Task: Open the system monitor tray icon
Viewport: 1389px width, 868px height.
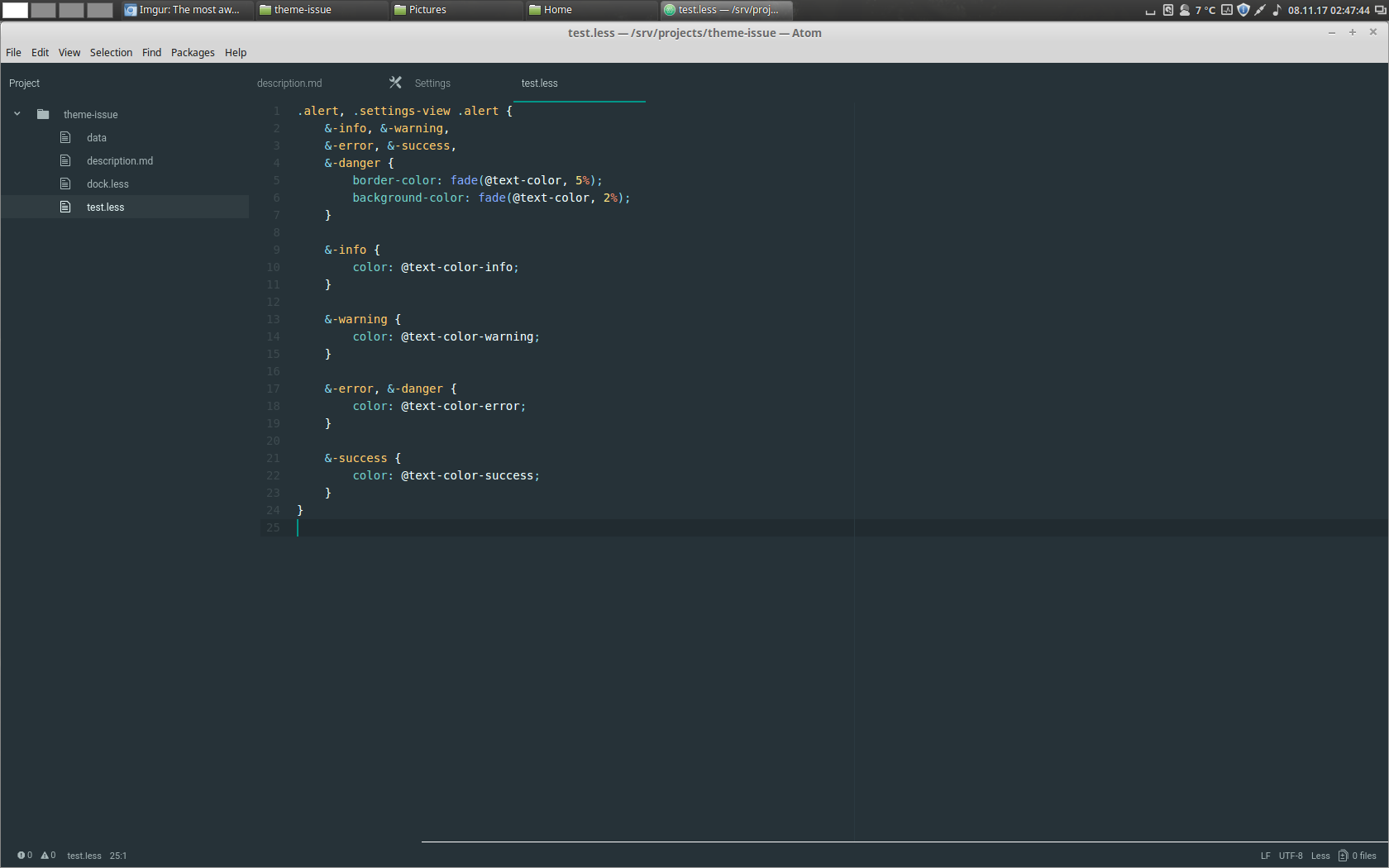Action: tap(1227, 10)
